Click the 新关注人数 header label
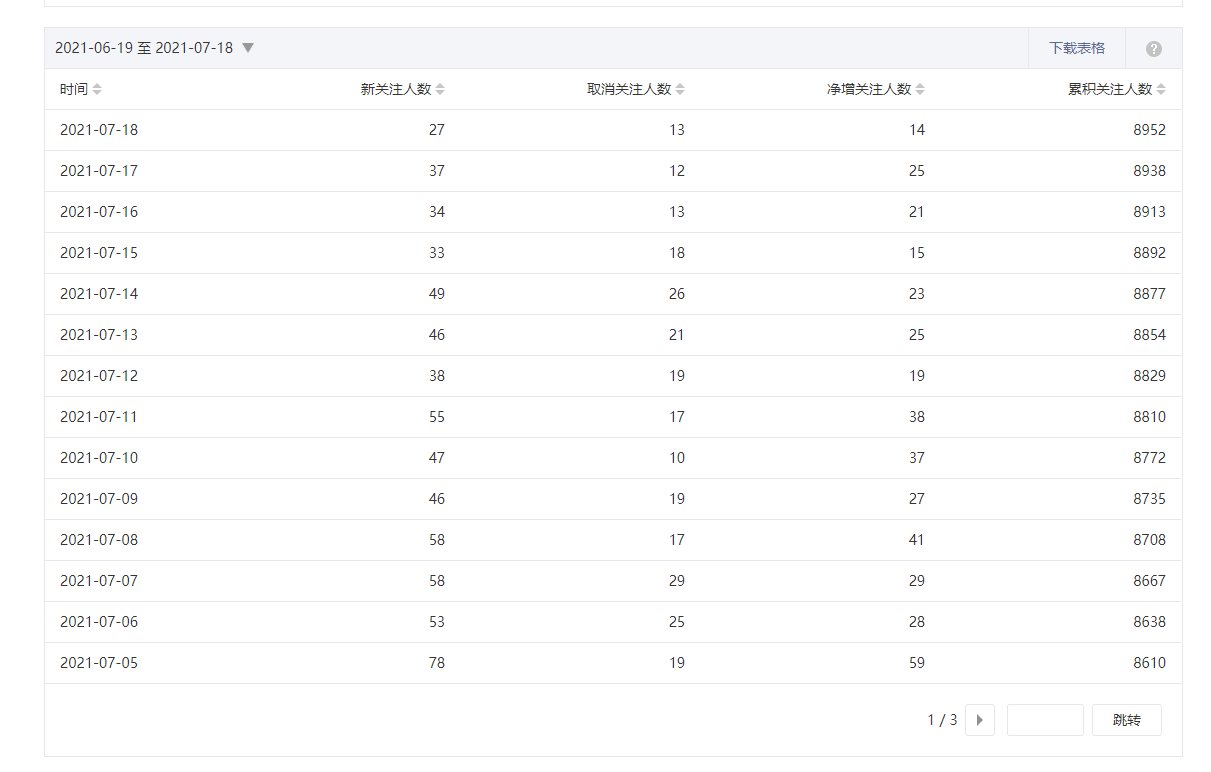Image resolution: width=1211 pixels, height=772 pixels. (x=395, y=89)
